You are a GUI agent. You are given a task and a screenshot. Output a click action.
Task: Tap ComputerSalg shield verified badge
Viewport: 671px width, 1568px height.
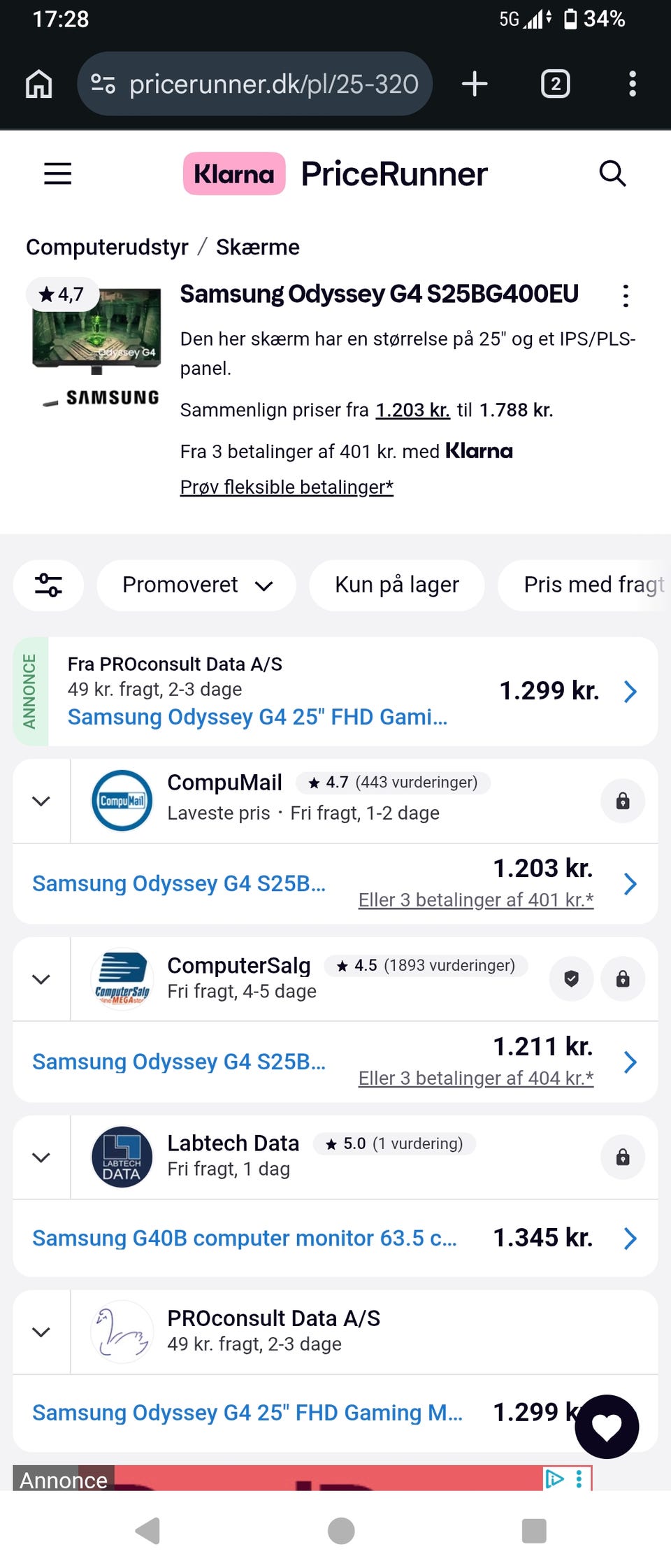click(571, 978)
